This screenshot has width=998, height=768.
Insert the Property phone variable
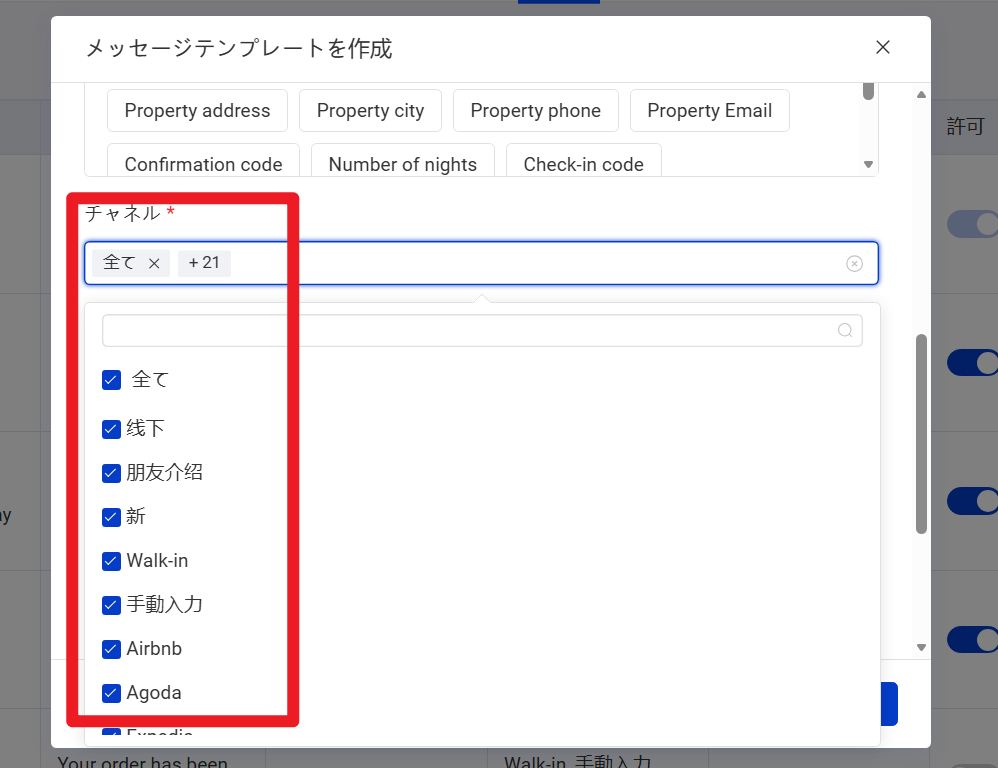pyautogui.click(x=535, y=111)
